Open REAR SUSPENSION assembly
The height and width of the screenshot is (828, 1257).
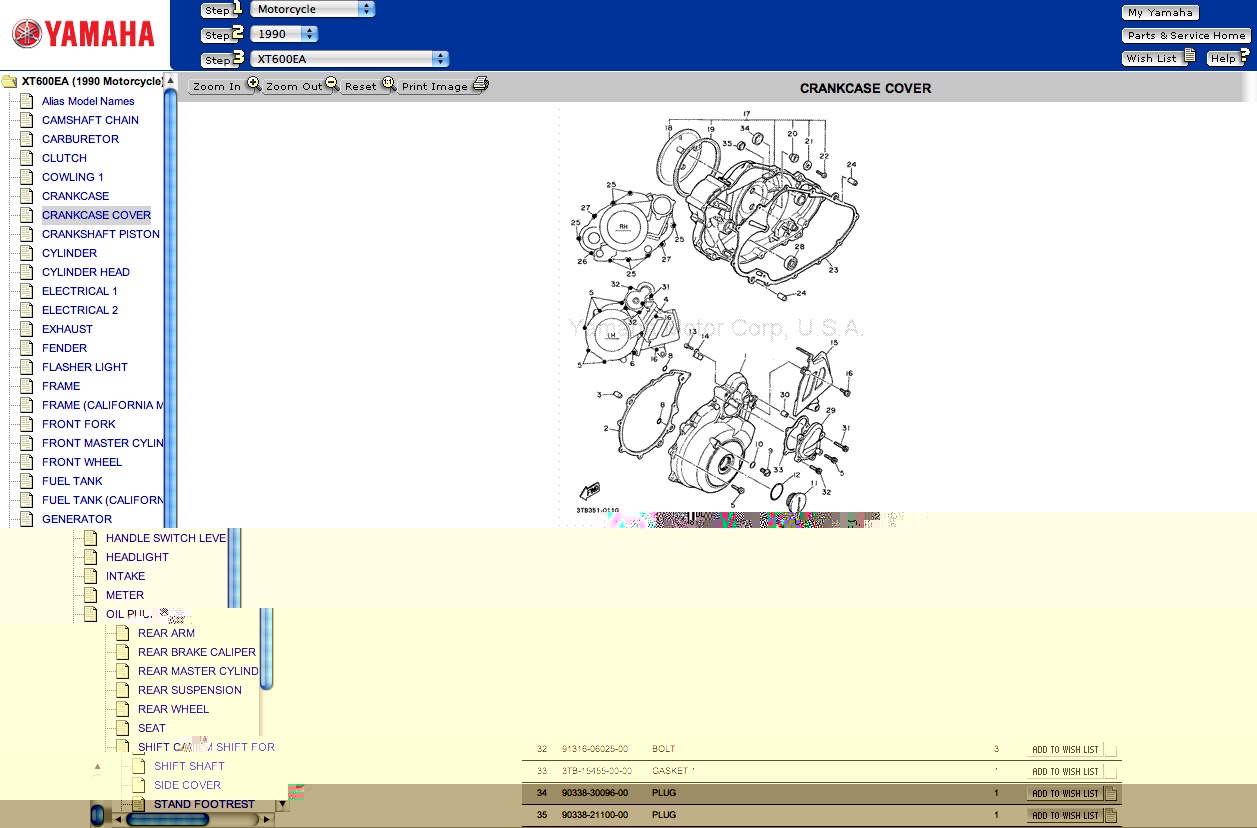pos(190,690)
